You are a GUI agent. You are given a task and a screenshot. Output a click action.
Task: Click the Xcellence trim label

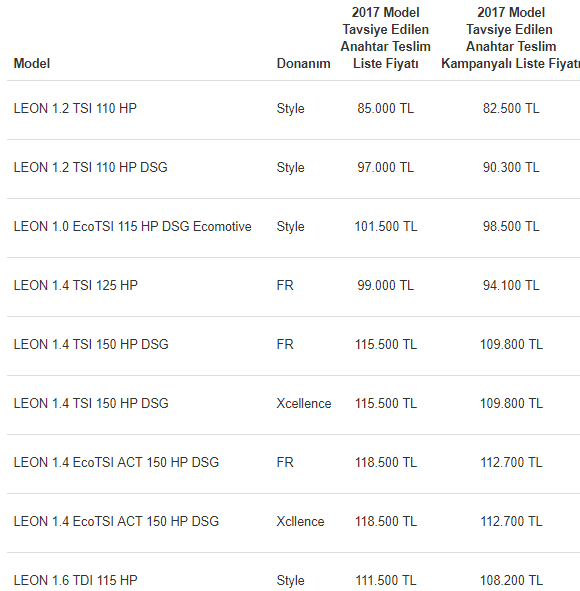(x=304, y=404)
